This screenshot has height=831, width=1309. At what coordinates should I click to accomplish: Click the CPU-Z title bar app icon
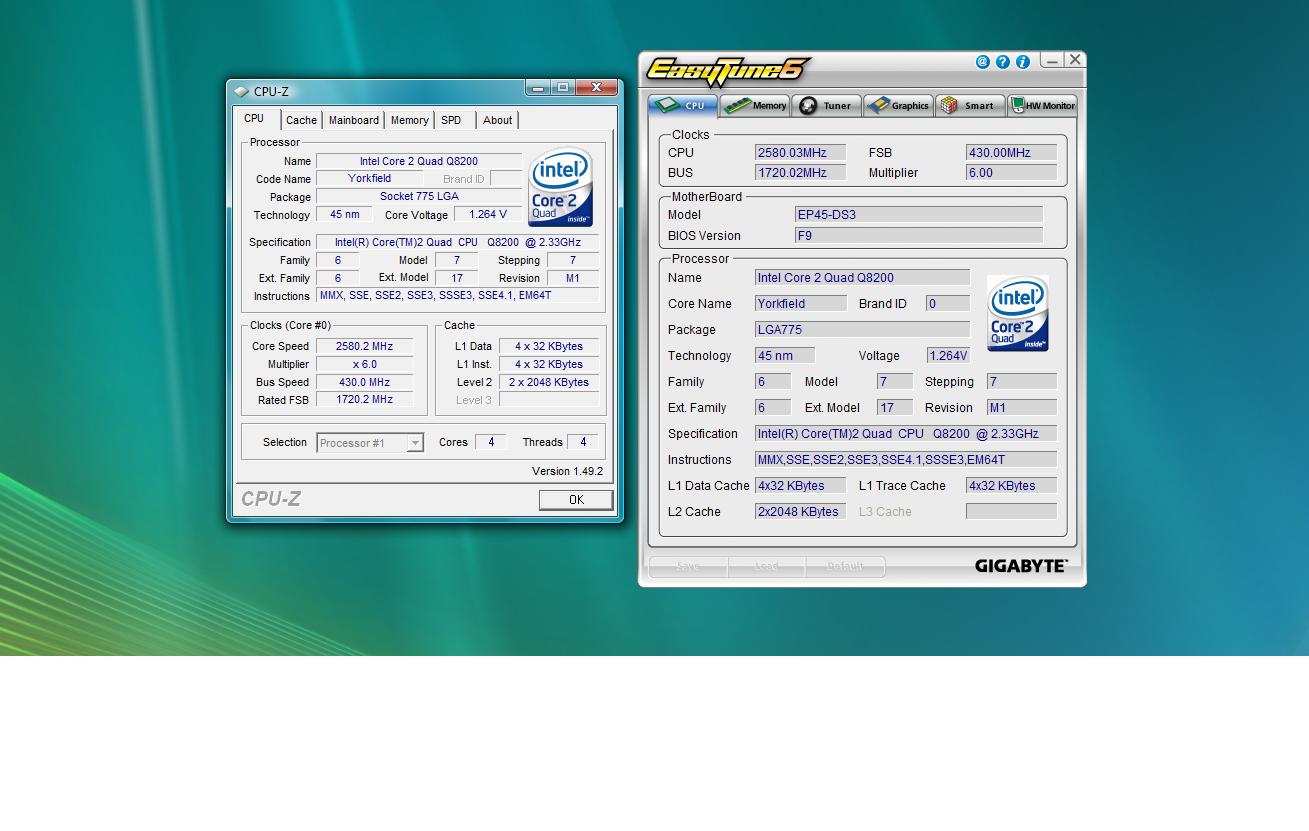[x=241, y=92]
